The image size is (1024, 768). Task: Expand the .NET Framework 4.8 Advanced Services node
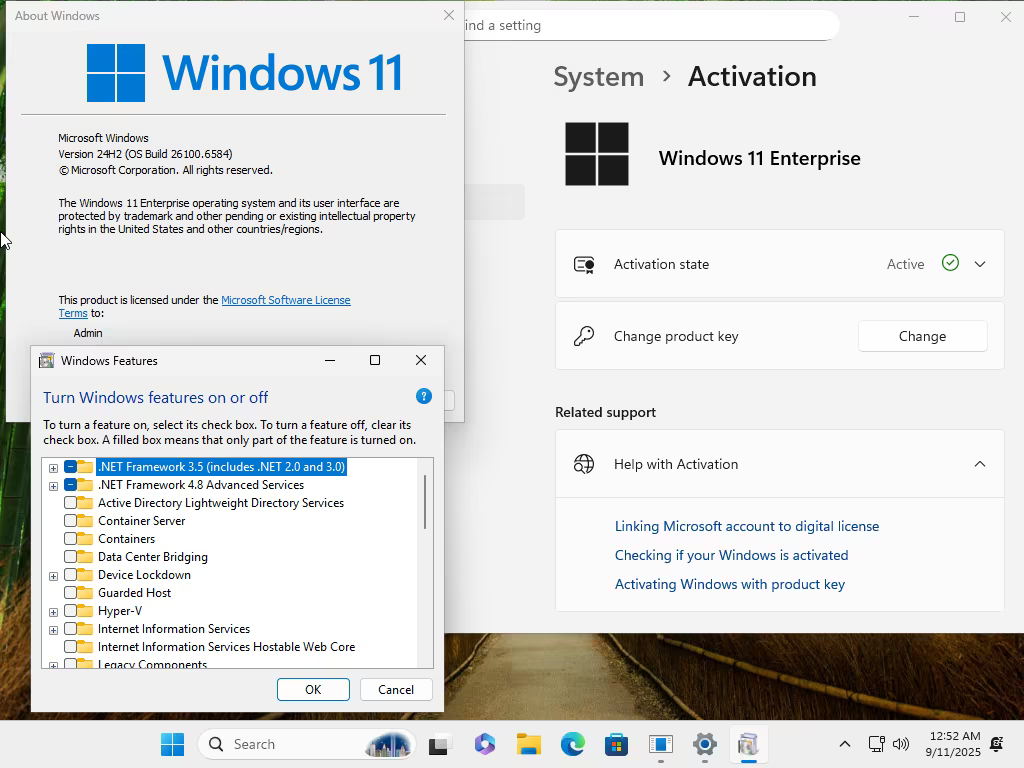pos(54,486)
